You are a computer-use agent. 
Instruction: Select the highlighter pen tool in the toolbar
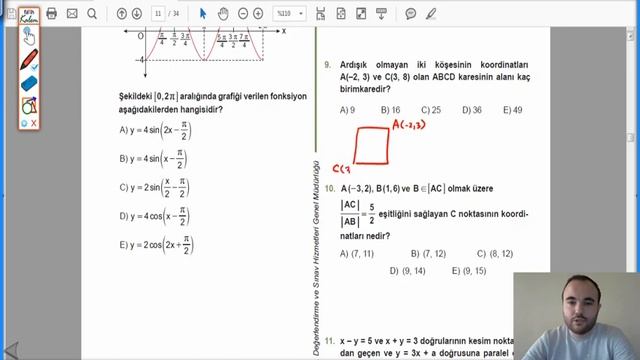[x=431, y=13]
